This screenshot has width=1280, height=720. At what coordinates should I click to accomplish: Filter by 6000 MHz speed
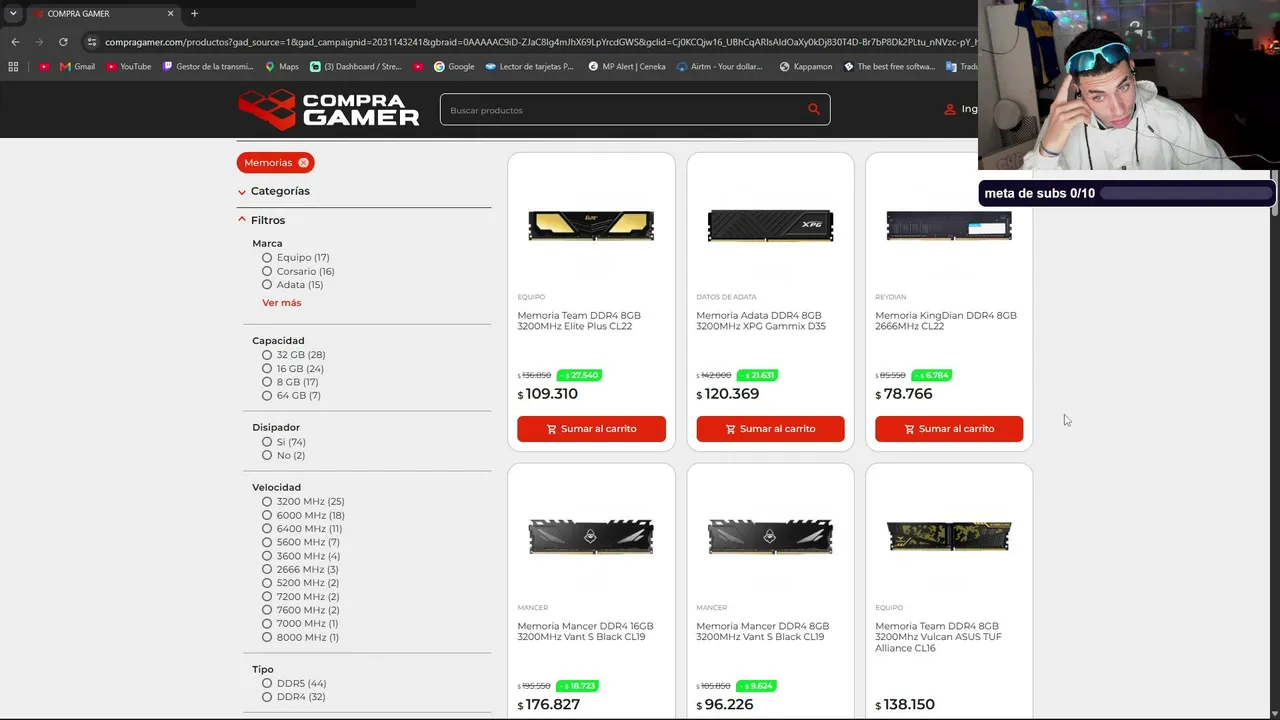click(x=267, y=516)
